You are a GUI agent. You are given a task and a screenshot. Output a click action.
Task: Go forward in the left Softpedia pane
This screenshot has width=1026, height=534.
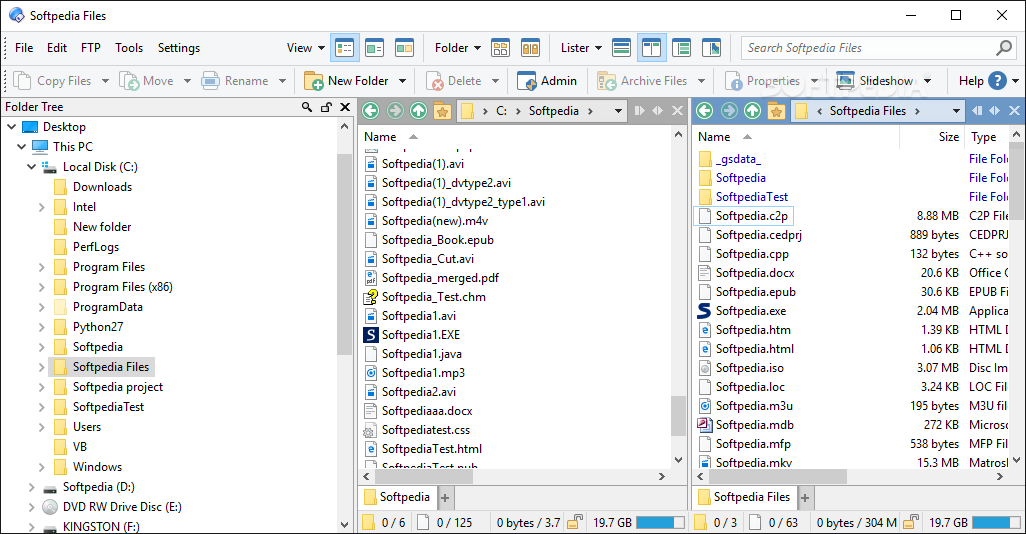tap(395, 111)
